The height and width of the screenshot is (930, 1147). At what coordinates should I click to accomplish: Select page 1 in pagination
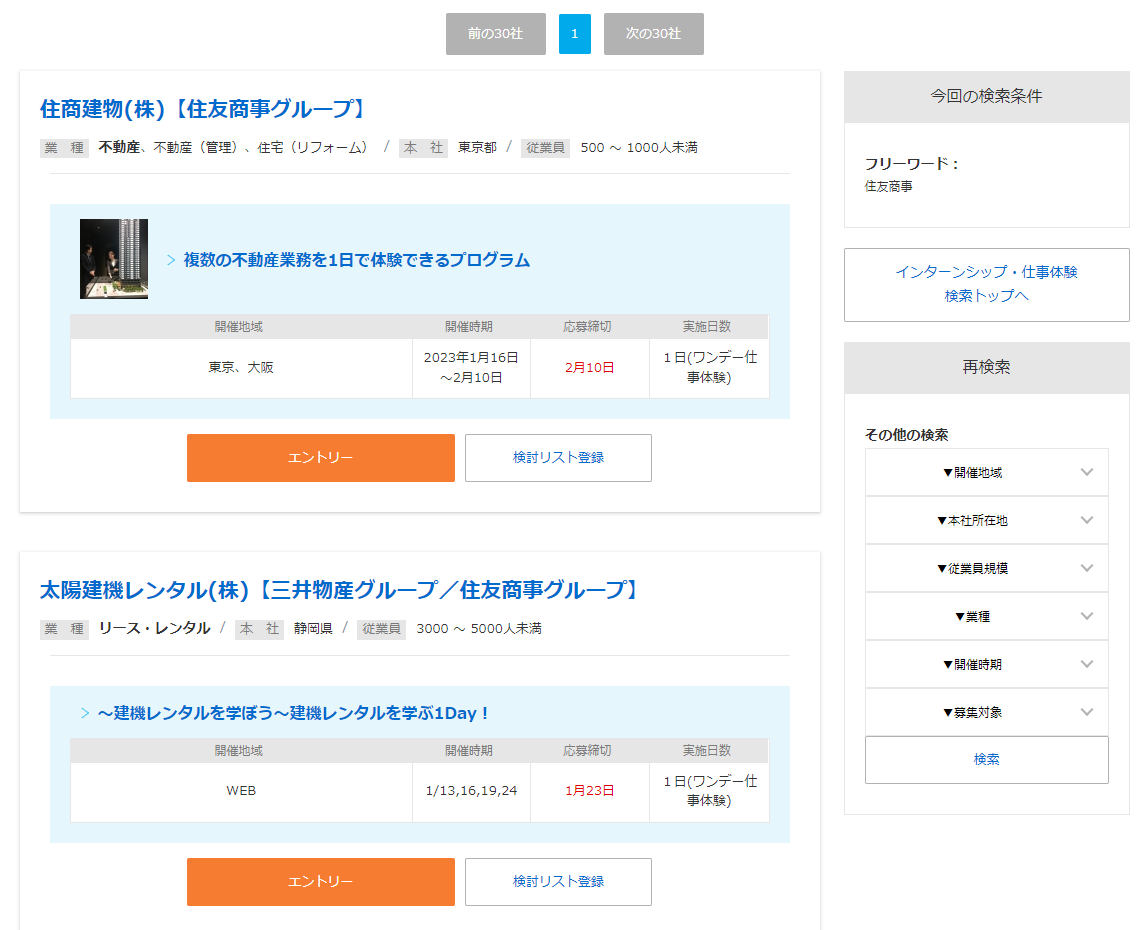click(x=574, y=34)
